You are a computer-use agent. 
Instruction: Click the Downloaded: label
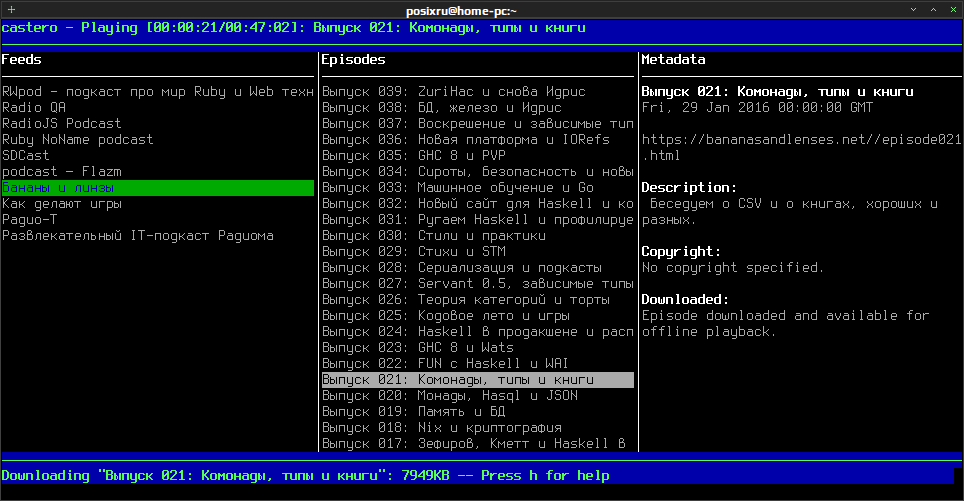tap(685, 299)
